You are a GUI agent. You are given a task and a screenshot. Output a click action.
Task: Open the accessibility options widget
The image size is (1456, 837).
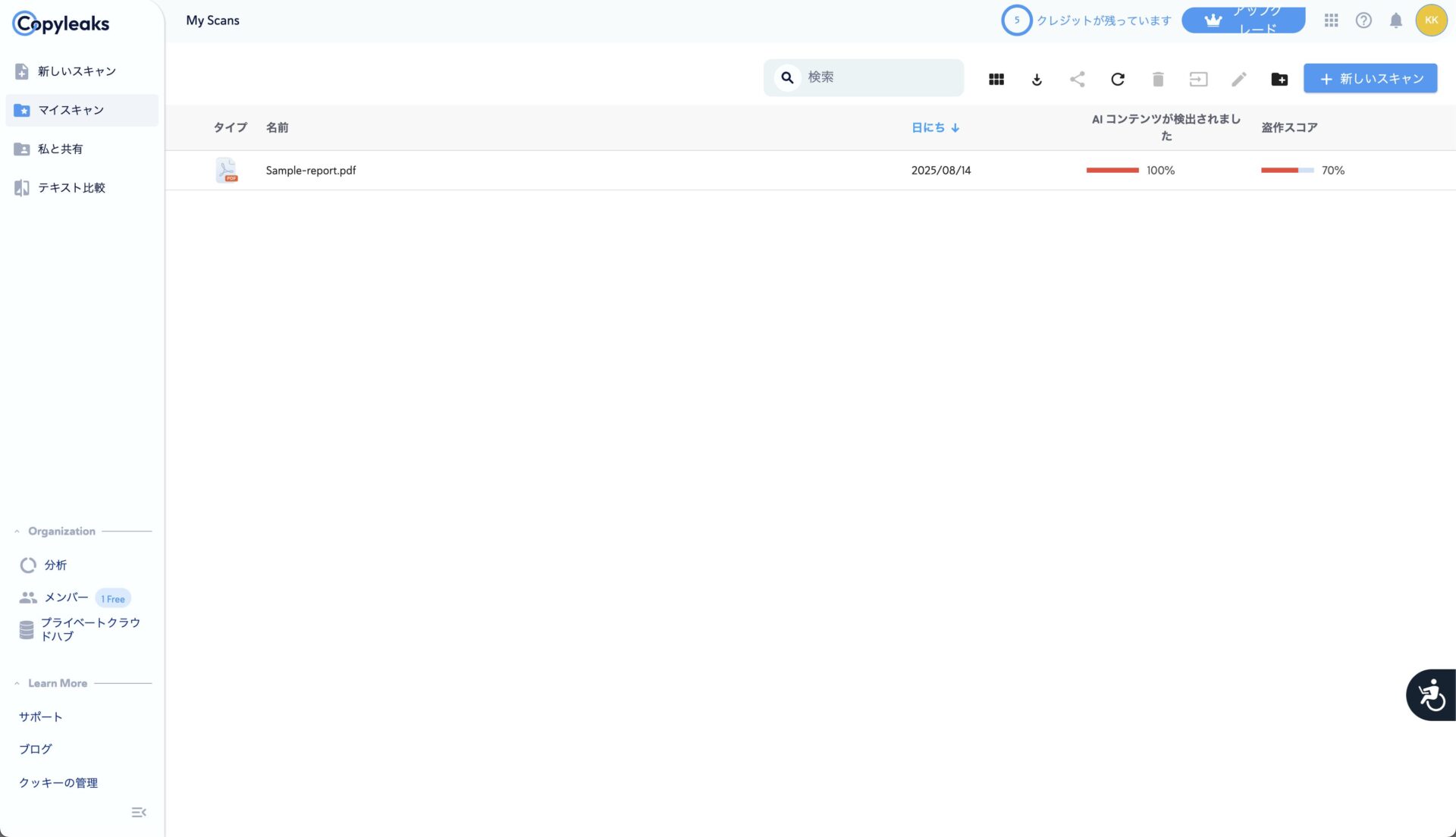(1432, 694)
